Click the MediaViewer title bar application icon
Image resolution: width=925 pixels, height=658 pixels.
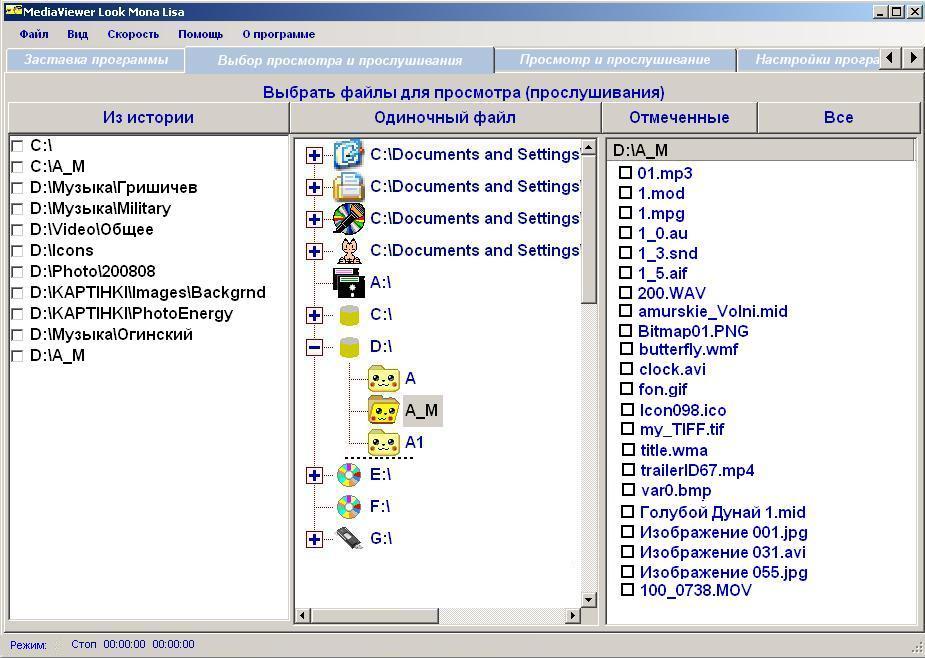coord(12,11)
